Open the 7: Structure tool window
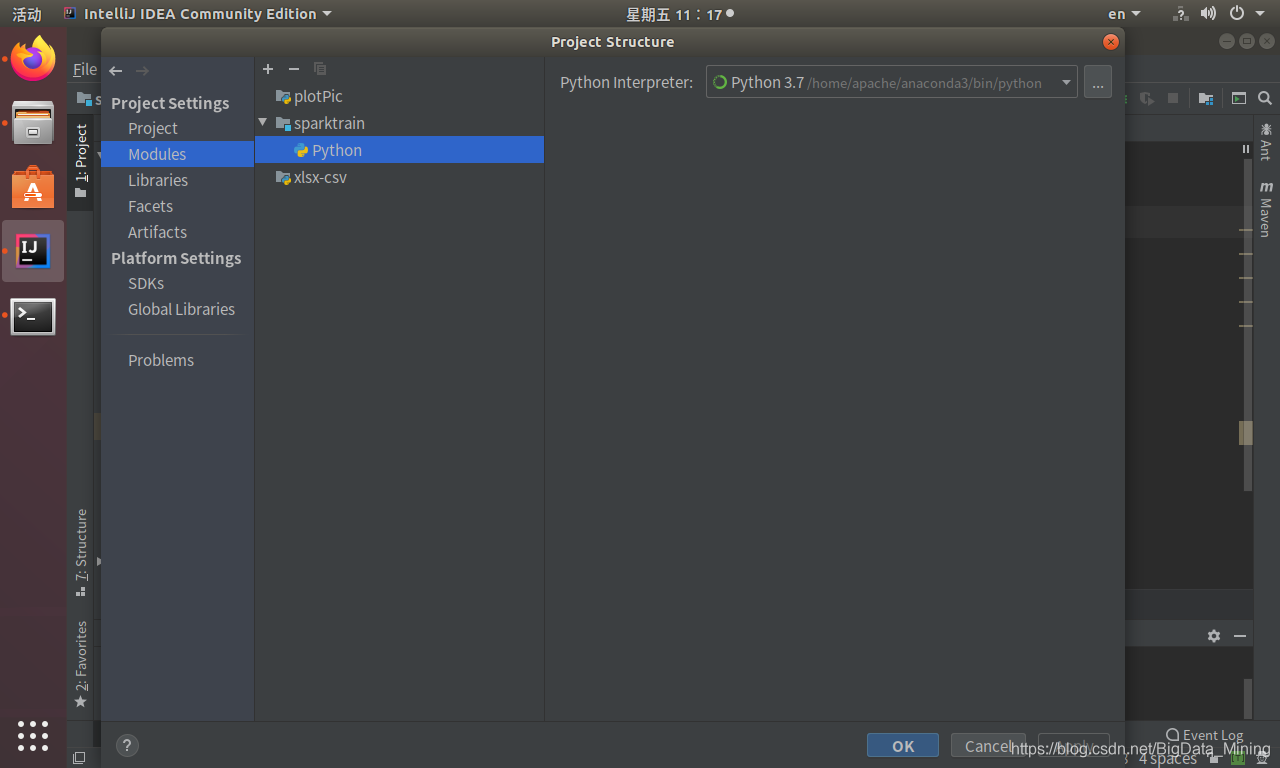 coord(81,552)
